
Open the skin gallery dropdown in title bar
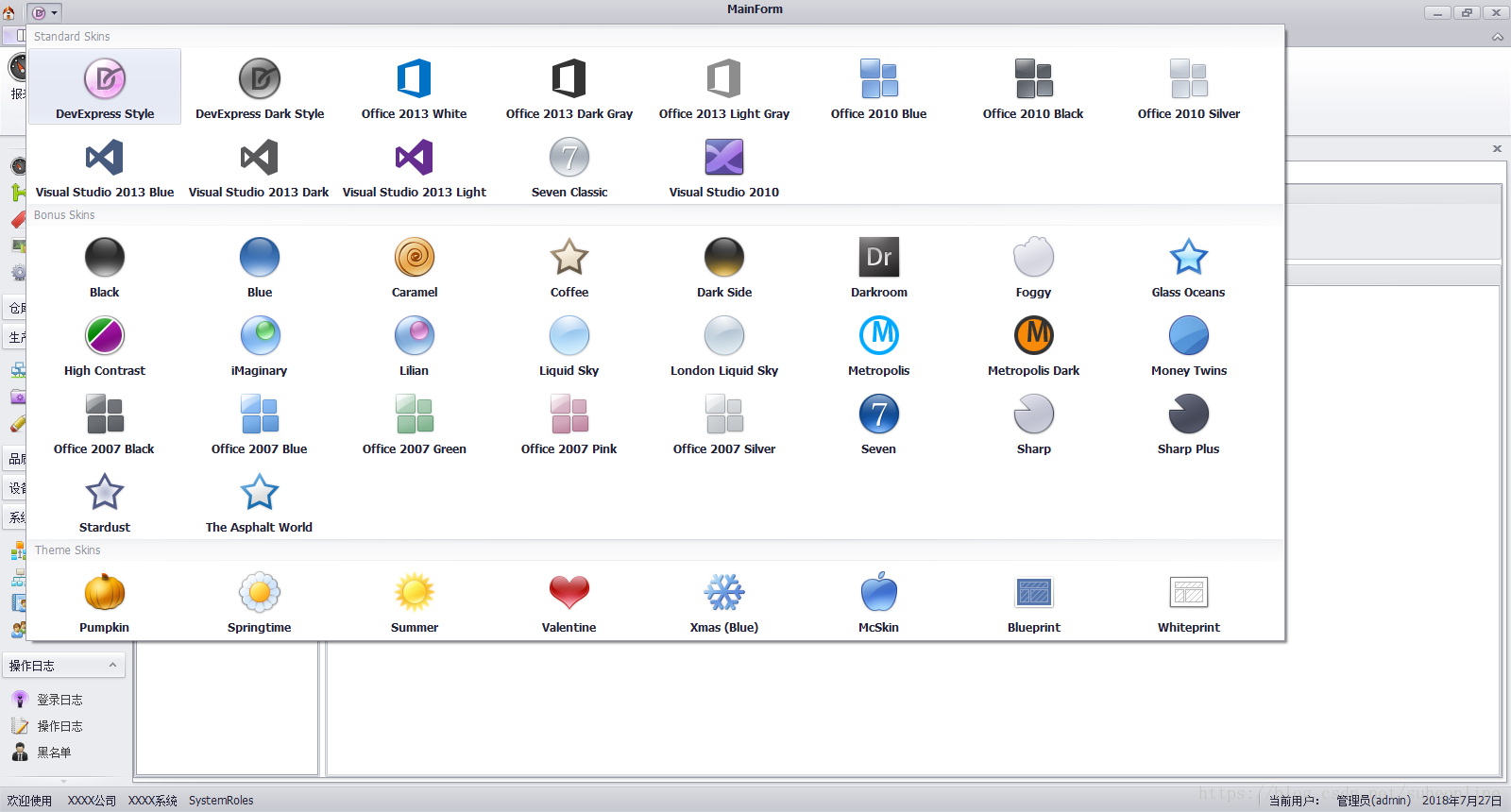tap(44, 12)
